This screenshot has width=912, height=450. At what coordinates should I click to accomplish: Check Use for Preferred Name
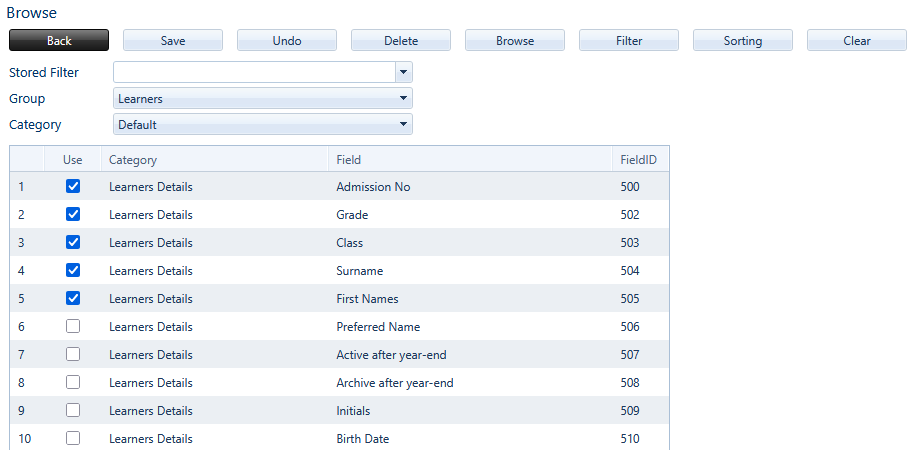(73, 326)
